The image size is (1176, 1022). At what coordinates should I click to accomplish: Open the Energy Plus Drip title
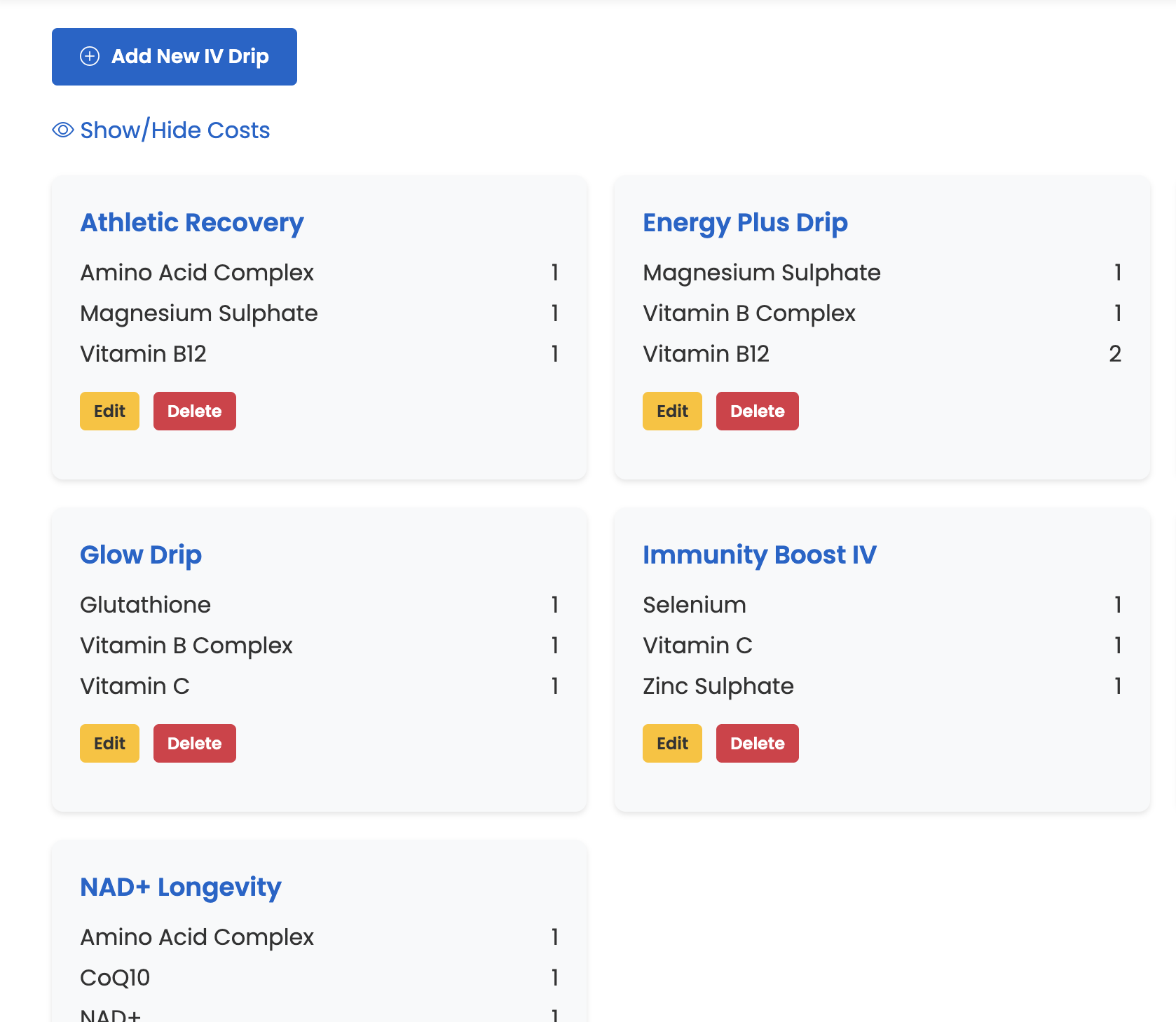(x=746, y=222)
